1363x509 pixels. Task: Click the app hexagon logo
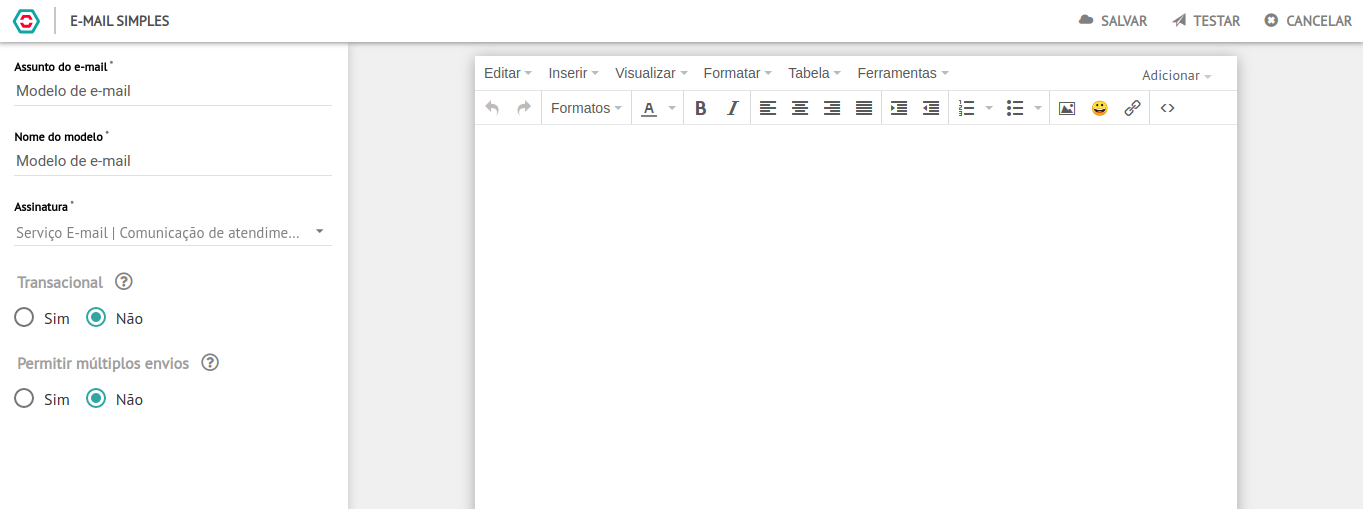tap(26, 20)
